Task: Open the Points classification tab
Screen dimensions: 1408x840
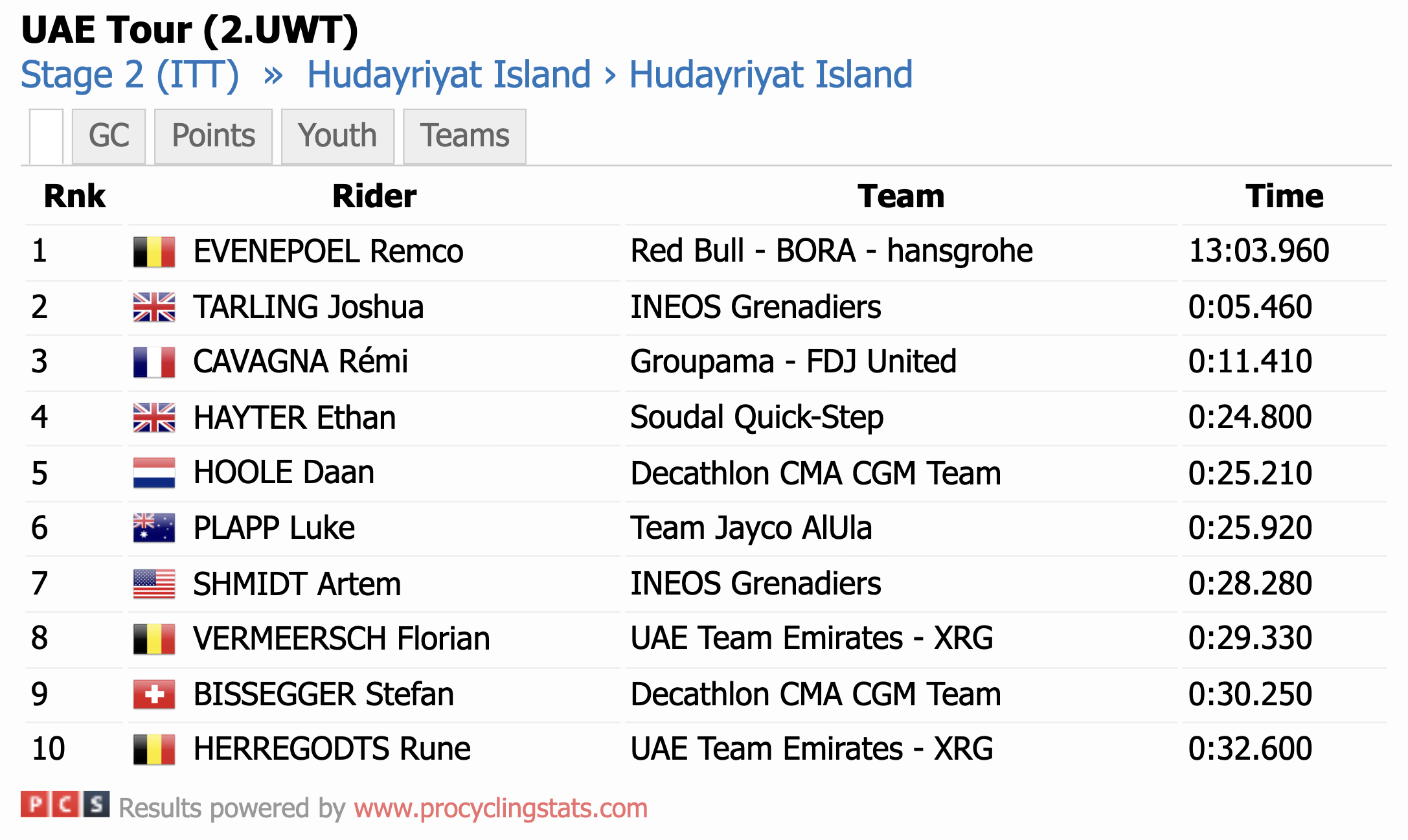Action: [213, 136]
